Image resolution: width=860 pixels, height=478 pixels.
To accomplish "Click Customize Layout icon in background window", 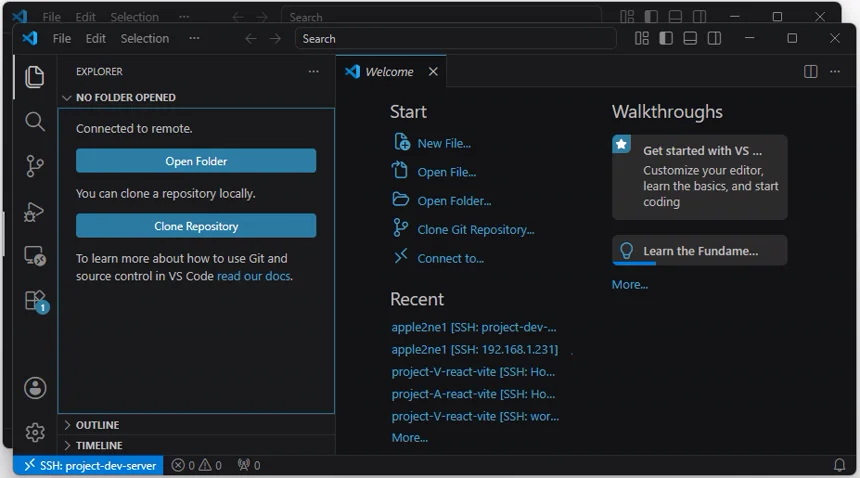I will 627,16.
